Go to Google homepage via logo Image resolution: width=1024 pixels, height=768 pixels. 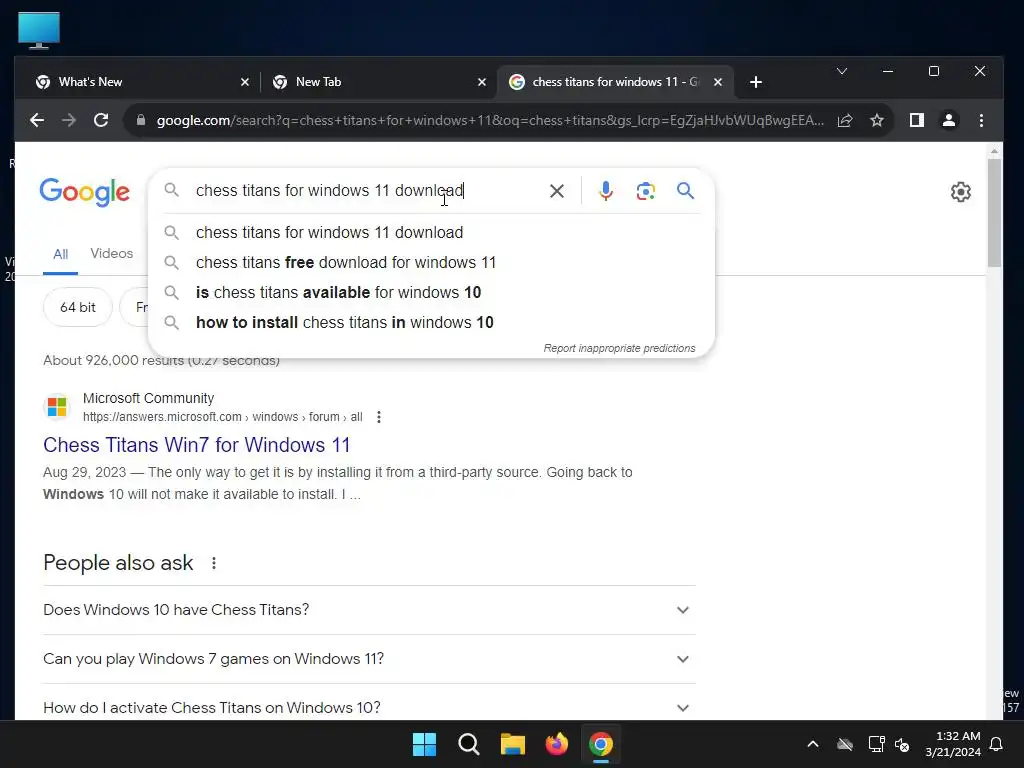(85, 192)
